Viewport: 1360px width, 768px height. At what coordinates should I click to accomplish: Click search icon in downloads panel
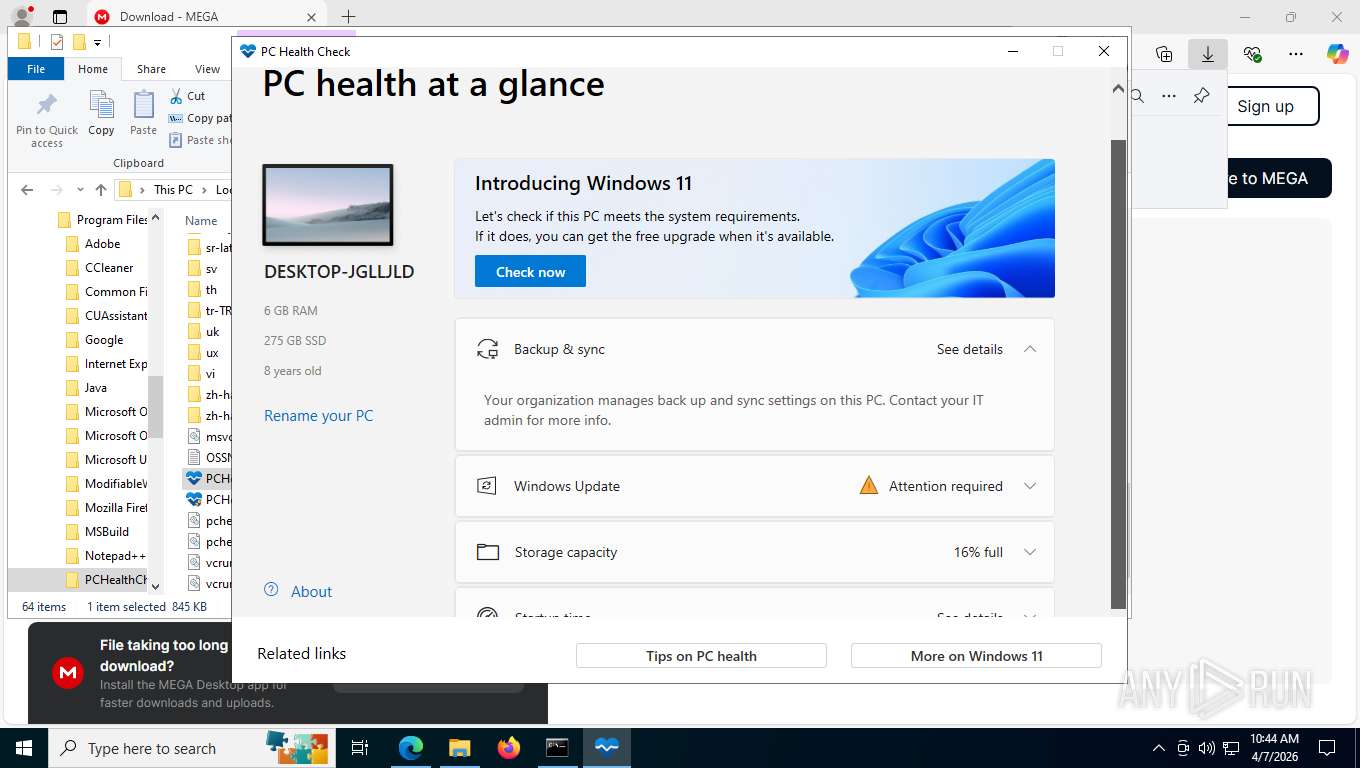(x=1137, y=96)
